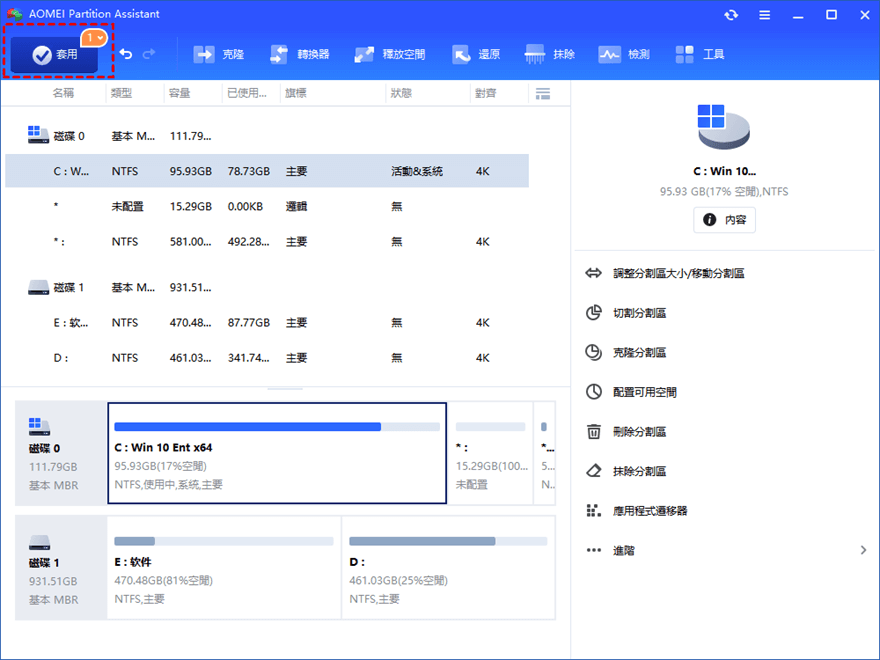Open 應用程式遷移器 app mover
This screenshot has width=880, height=660.
click(x=650, y=511)
